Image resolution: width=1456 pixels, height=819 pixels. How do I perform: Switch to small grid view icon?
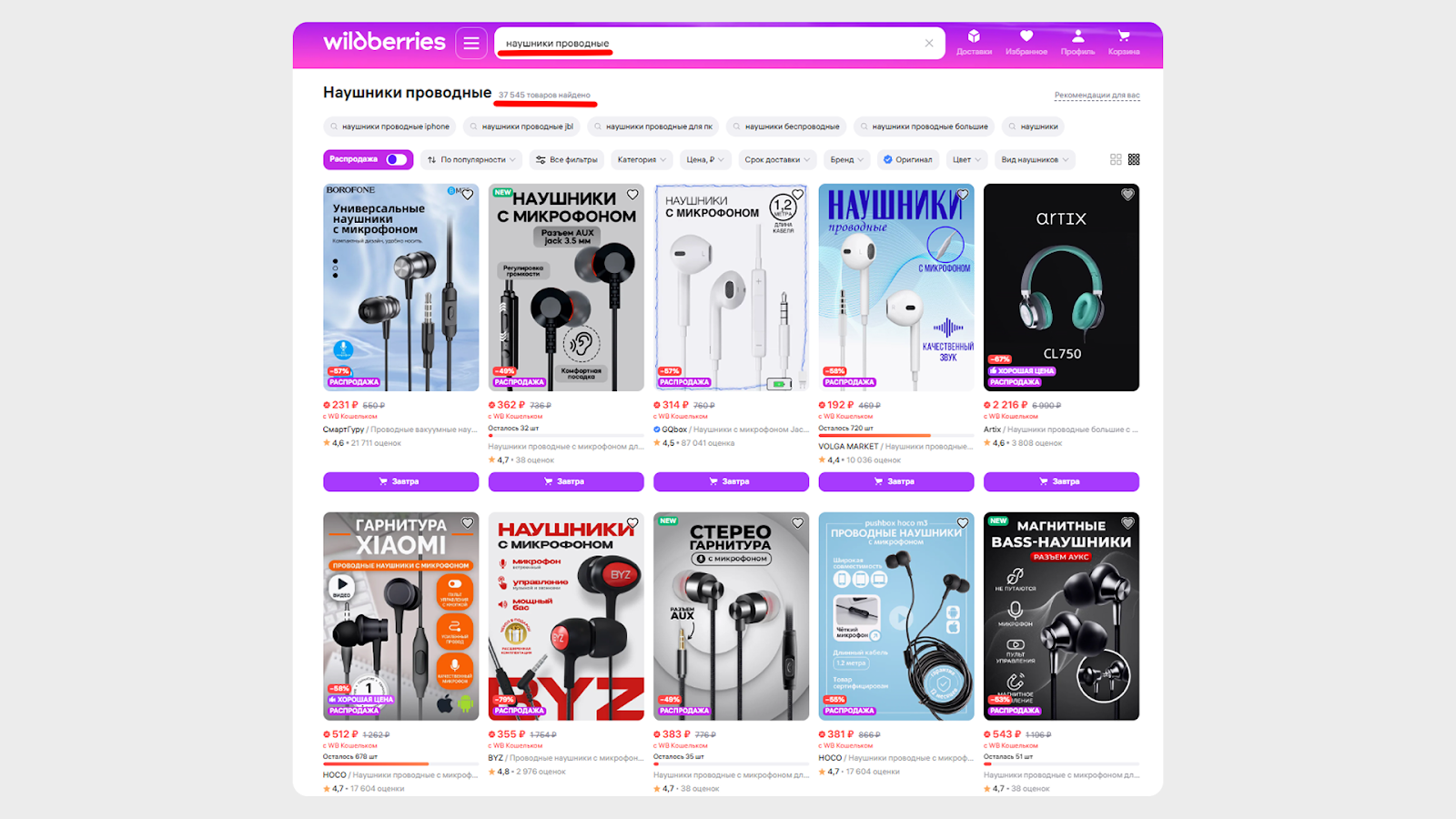coord(1134,159)
